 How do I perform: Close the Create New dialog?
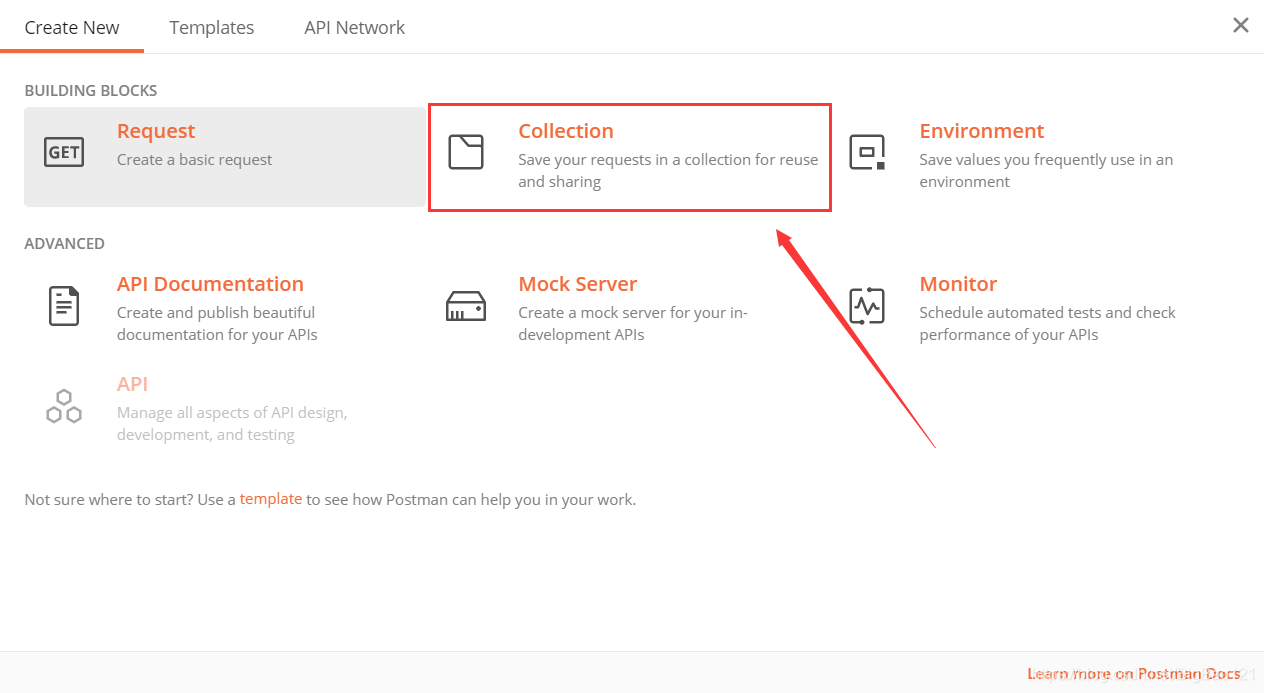(x=1241, y=25)
